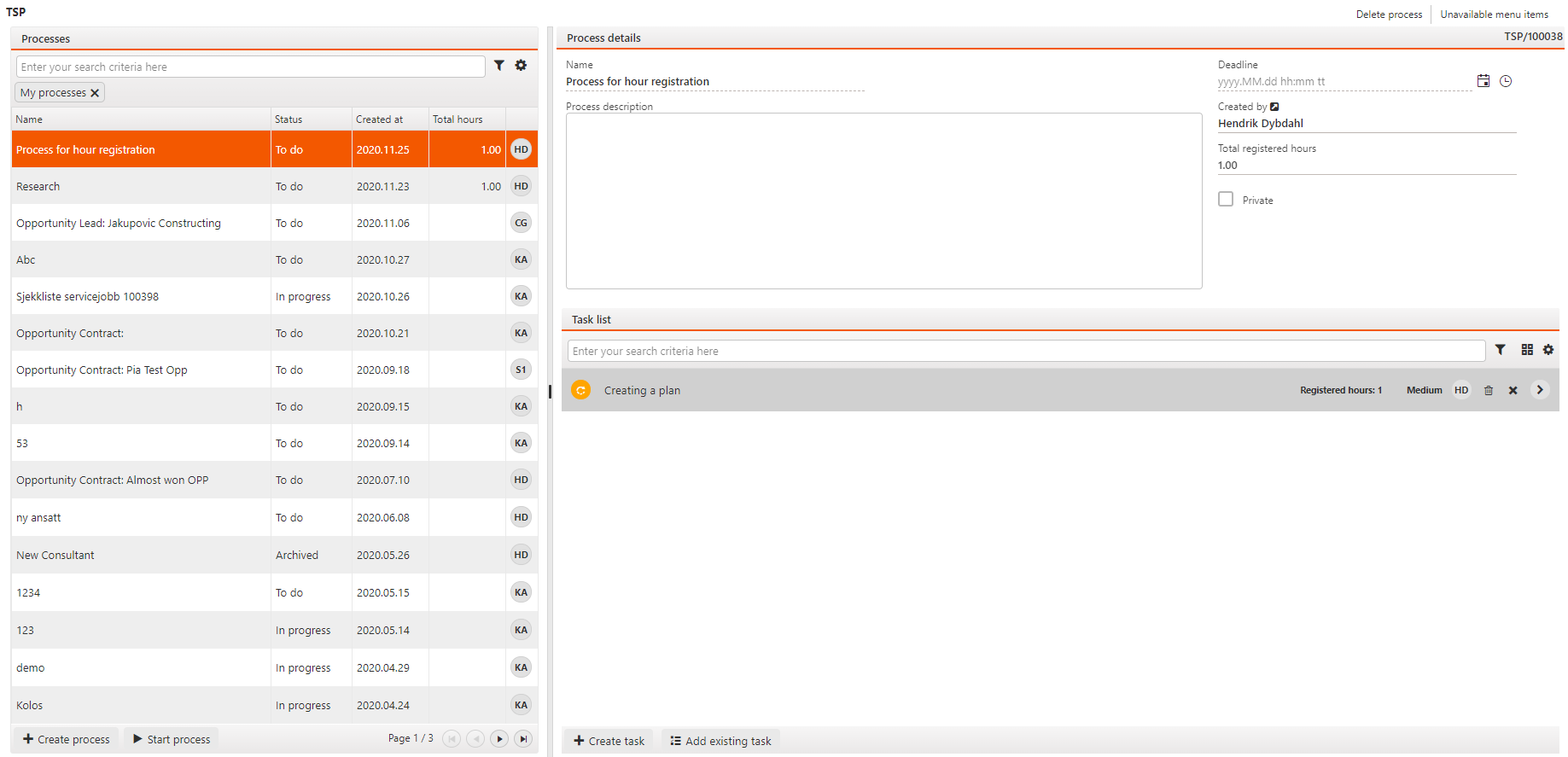Image resolution: width=1568 pixels, height=757 pixels.
Task: Select Opportunity Lead: Jakupovic Constructing row
Action: pos(275,223)
